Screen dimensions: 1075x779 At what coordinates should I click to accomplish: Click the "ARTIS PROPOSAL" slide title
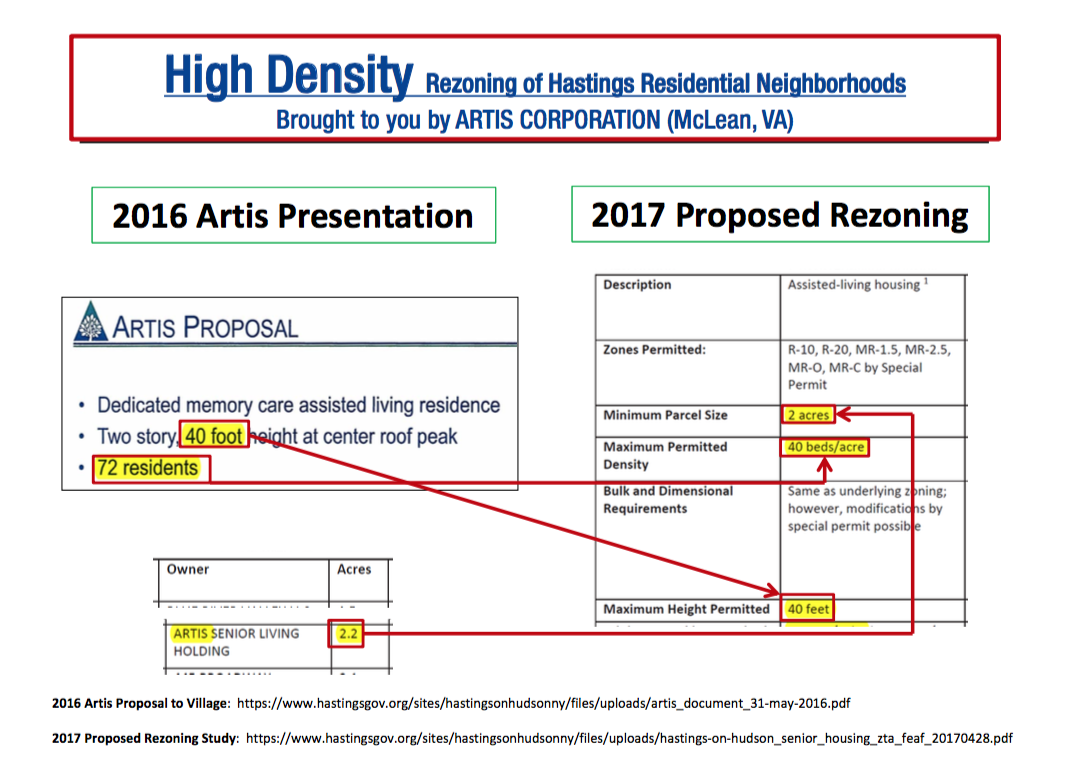pos(205,328)
